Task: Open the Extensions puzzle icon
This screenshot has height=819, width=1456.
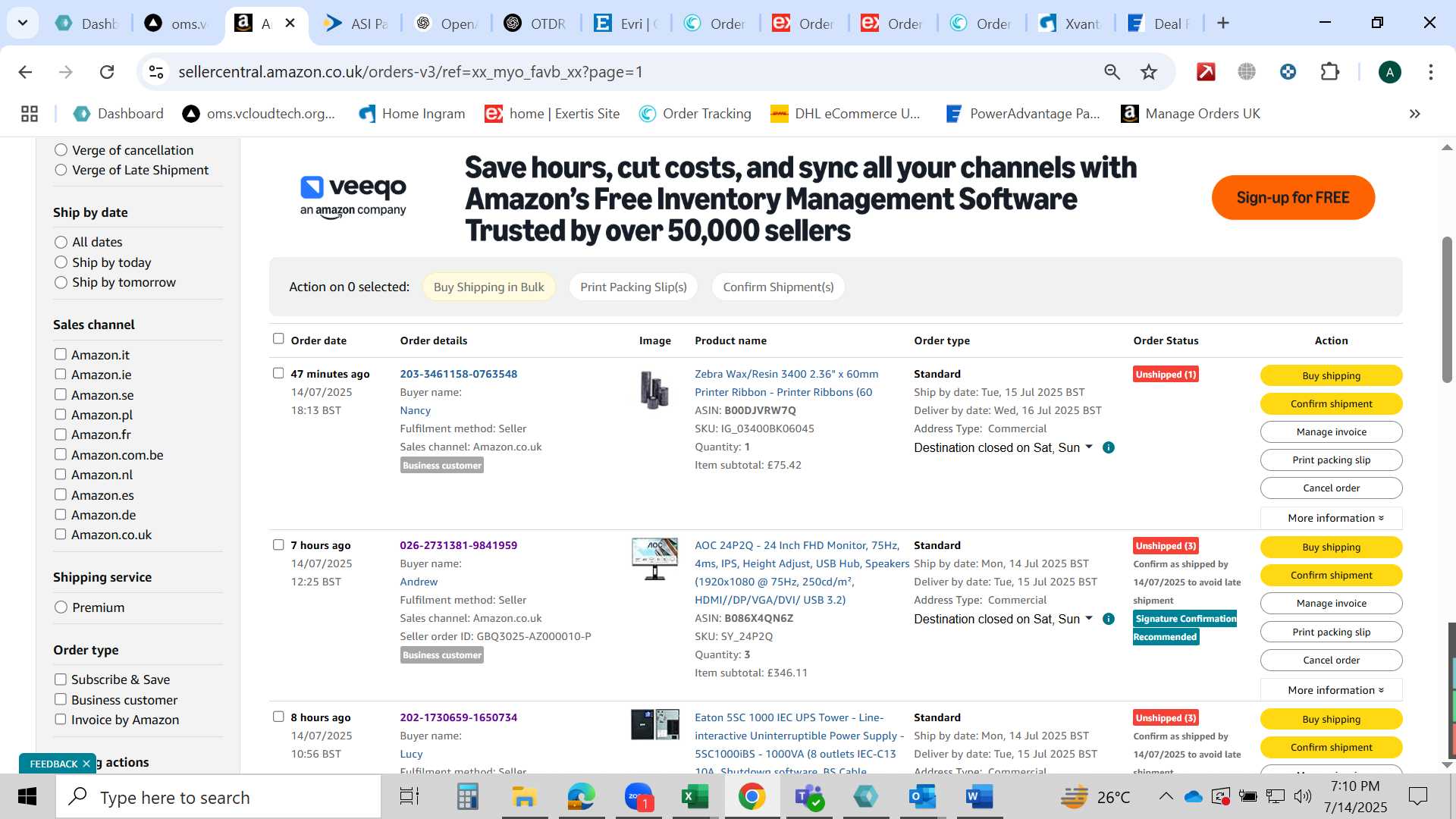Action: pyautogui.click(x=1330, y=72)
